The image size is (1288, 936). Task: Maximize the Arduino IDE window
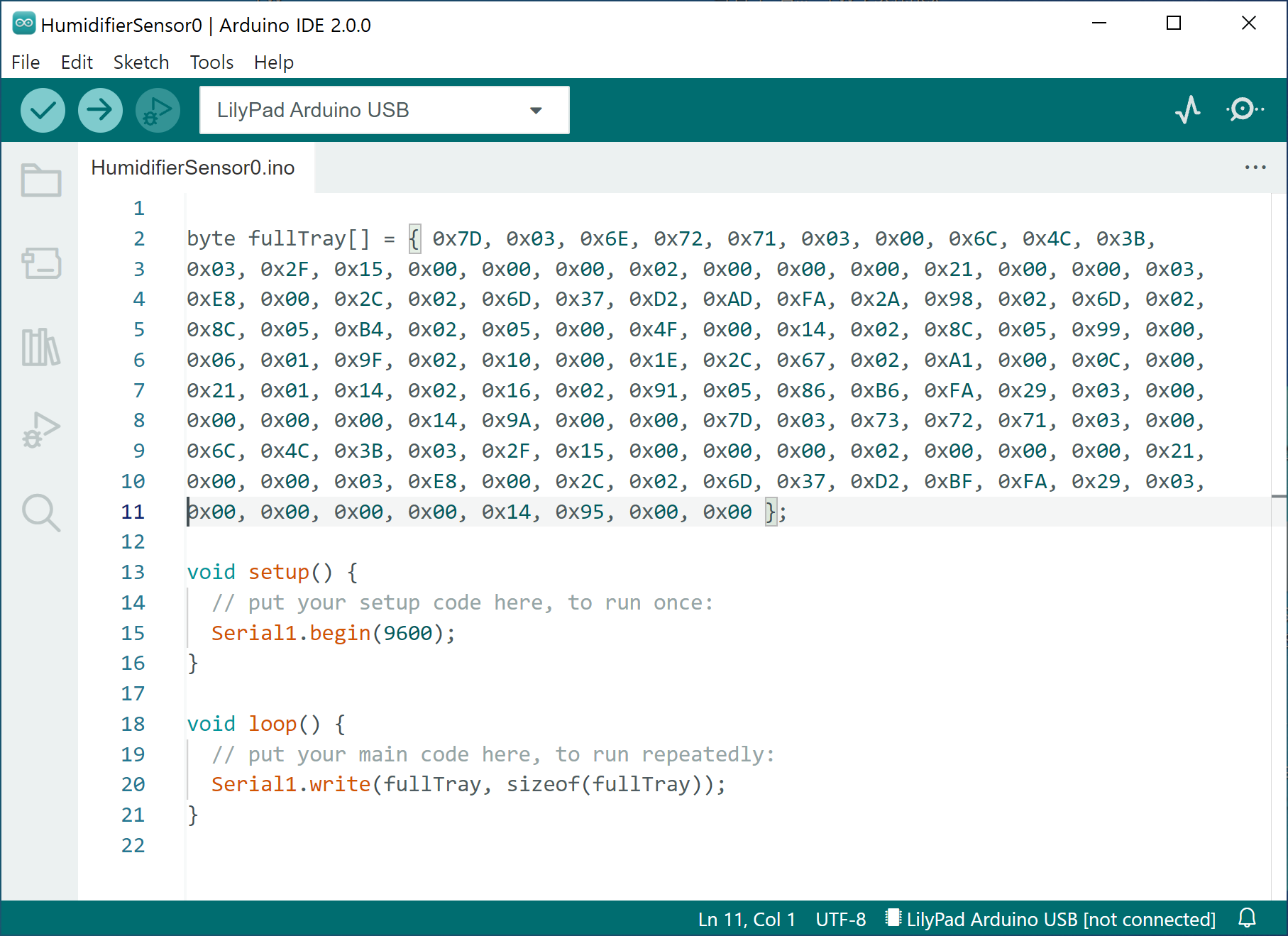coord(1174,23)
